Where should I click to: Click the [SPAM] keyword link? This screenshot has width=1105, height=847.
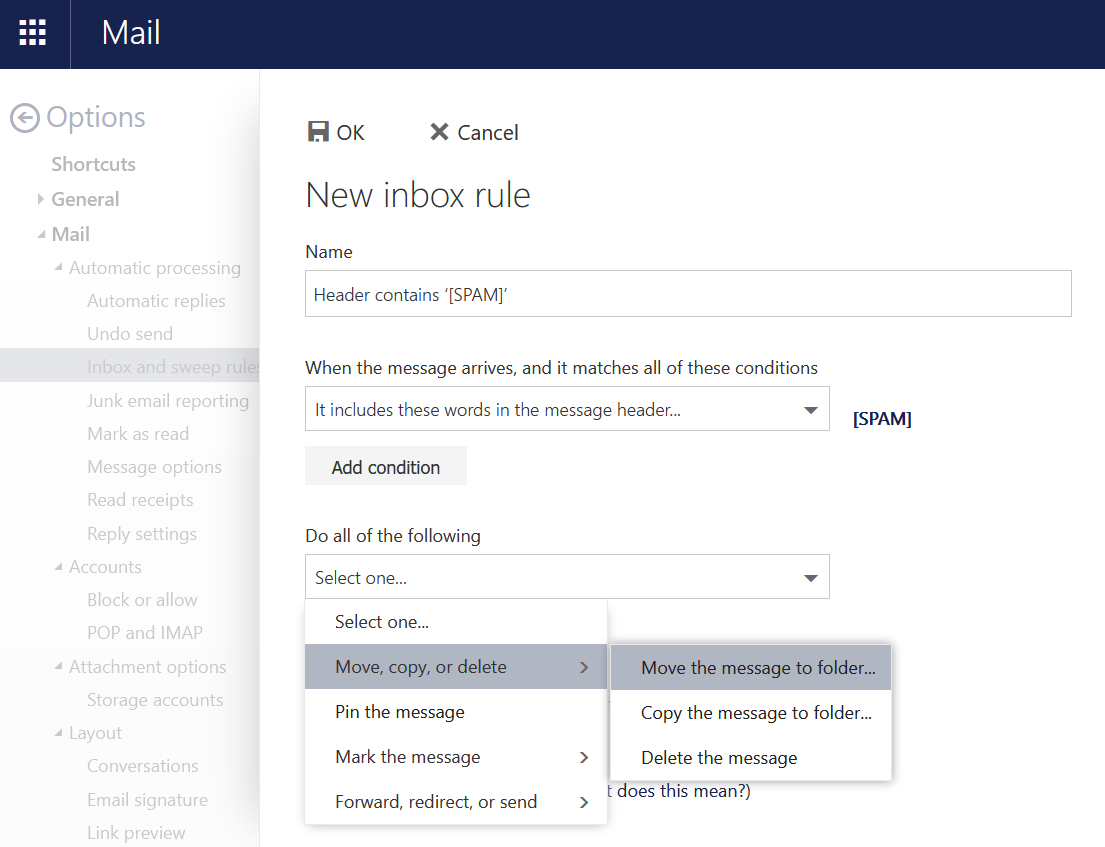(x=881, y=419)
